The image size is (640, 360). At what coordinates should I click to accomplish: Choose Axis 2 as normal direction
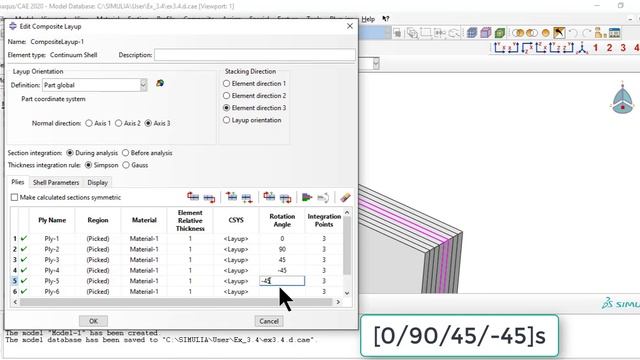[118, 123]
